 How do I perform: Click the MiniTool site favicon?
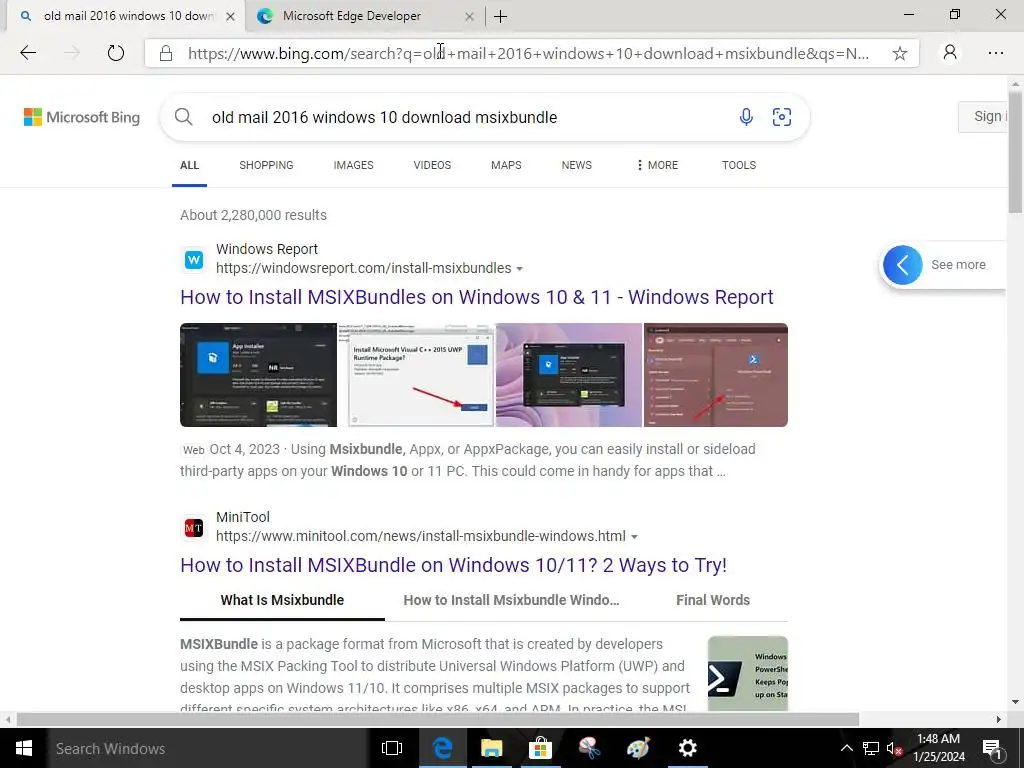coord(194,528)
